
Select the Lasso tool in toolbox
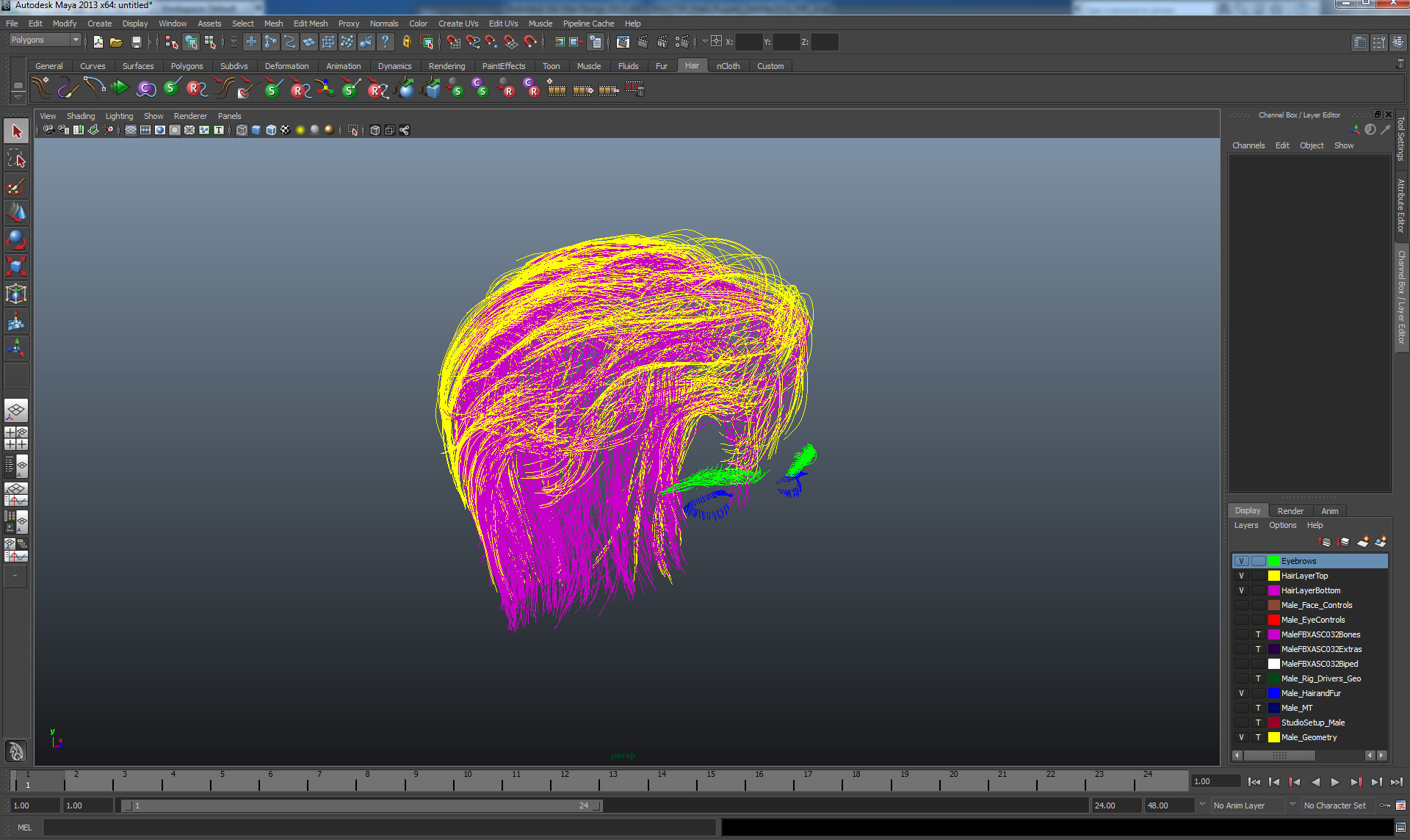16,159
